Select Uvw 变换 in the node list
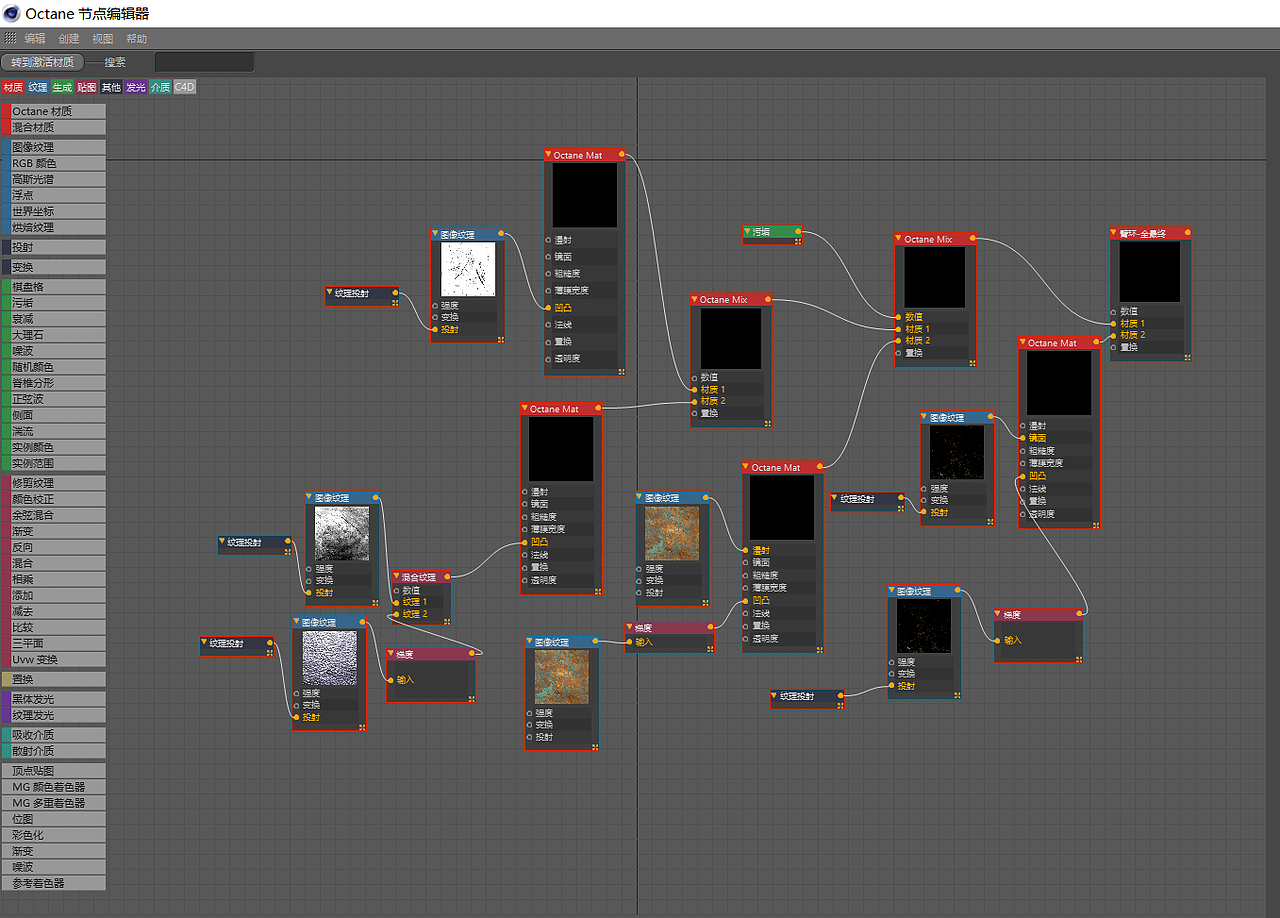The height and width of the screenshot is (918, 1280). click(x=54, y=659)
